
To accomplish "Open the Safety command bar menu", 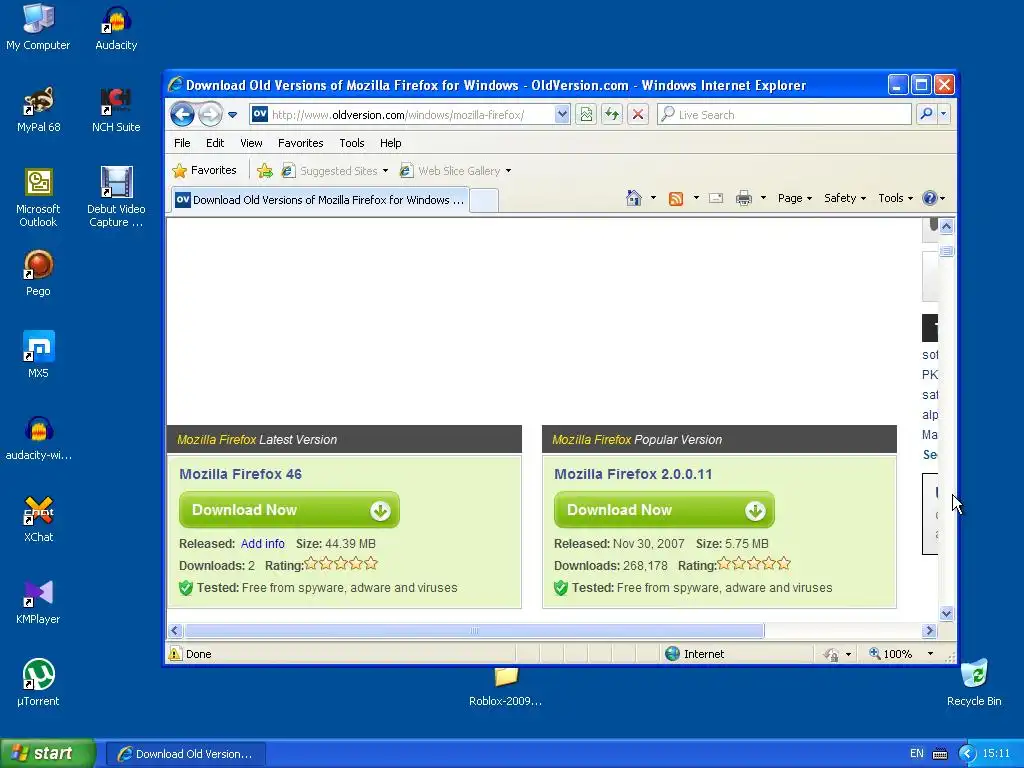I will (x=844, y=198).
